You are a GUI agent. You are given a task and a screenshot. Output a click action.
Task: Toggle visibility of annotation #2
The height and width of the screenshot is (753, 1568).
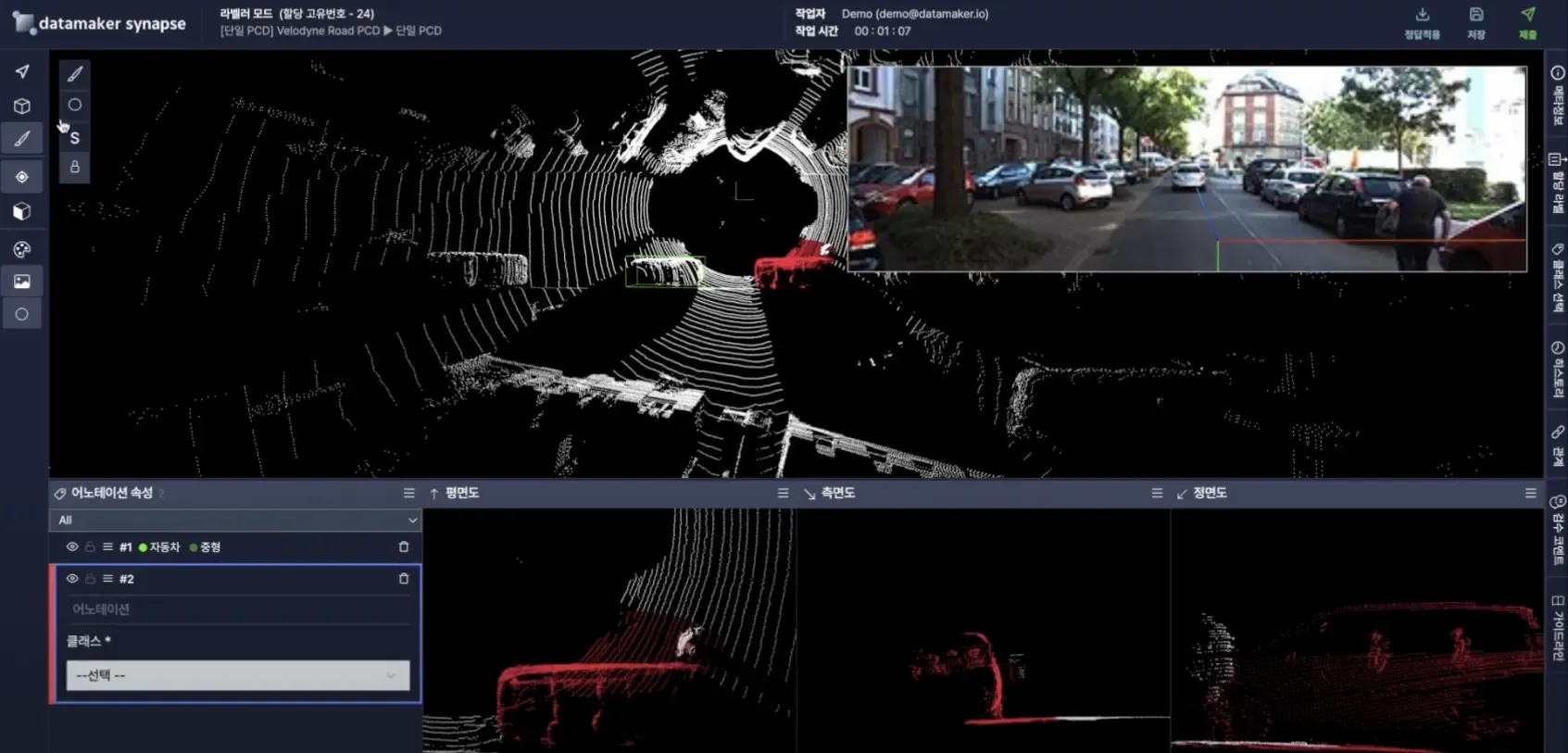(x=72, y=579)
